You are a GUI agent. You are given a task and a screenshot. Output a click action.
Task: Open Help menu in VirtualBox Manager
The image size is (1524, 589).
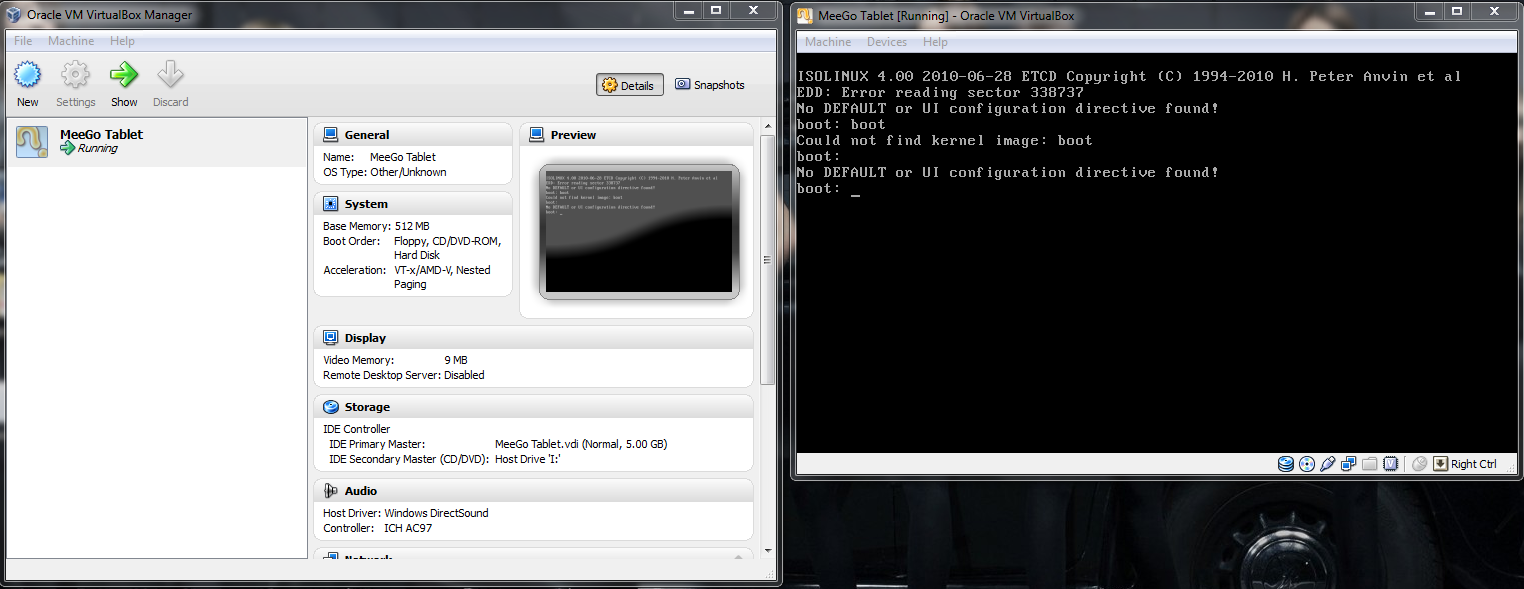122,41
